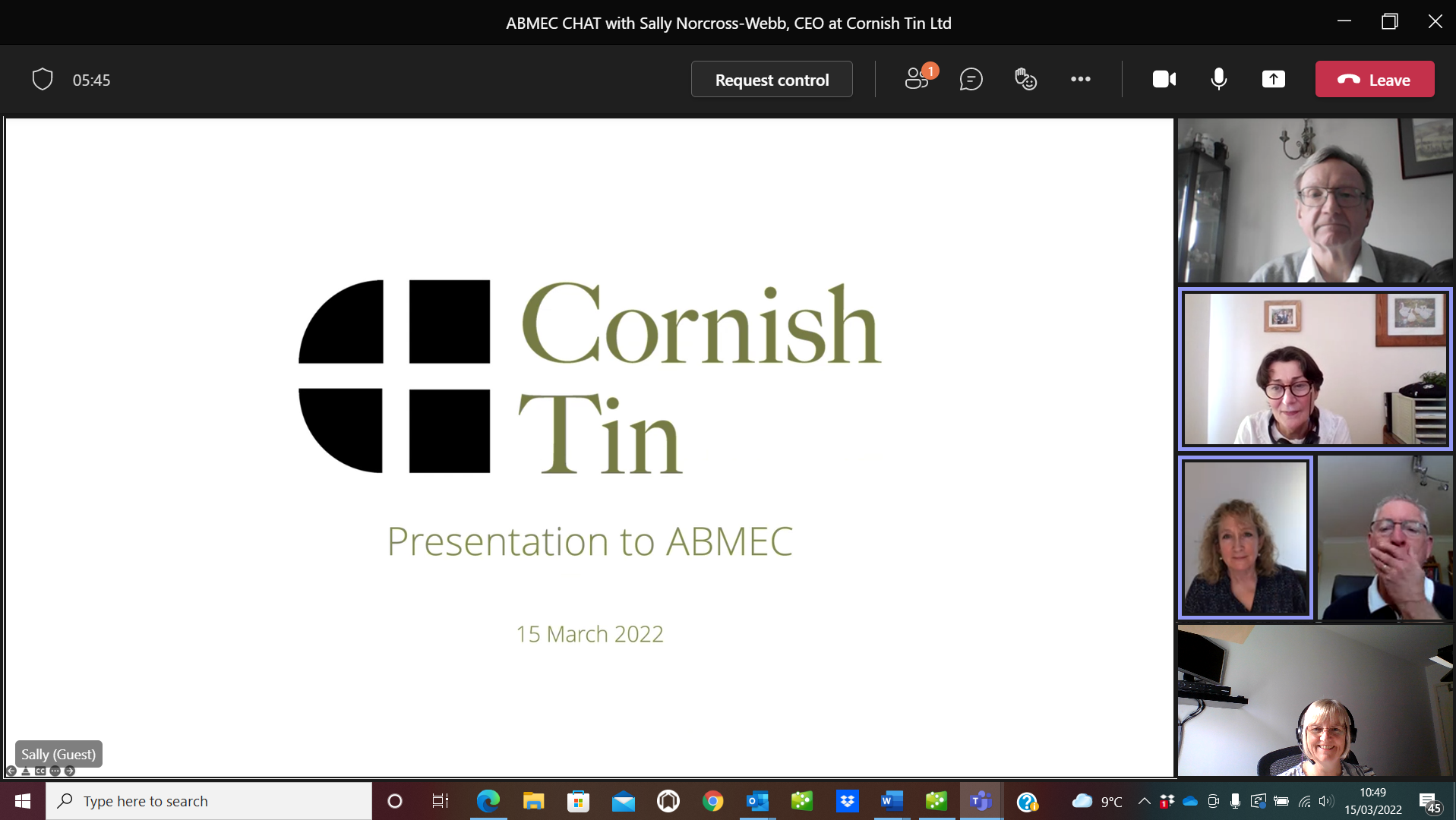Click the Teams icon on the taskbar

981,801
